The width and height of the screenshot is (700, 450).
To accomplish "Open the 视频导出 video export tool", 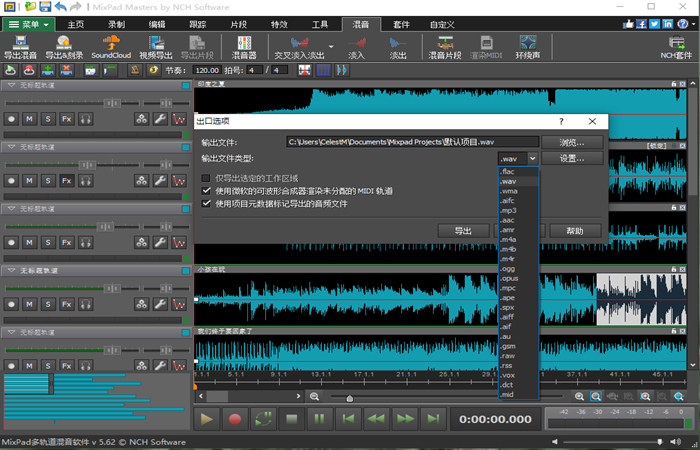I will (x=156, y=47).
